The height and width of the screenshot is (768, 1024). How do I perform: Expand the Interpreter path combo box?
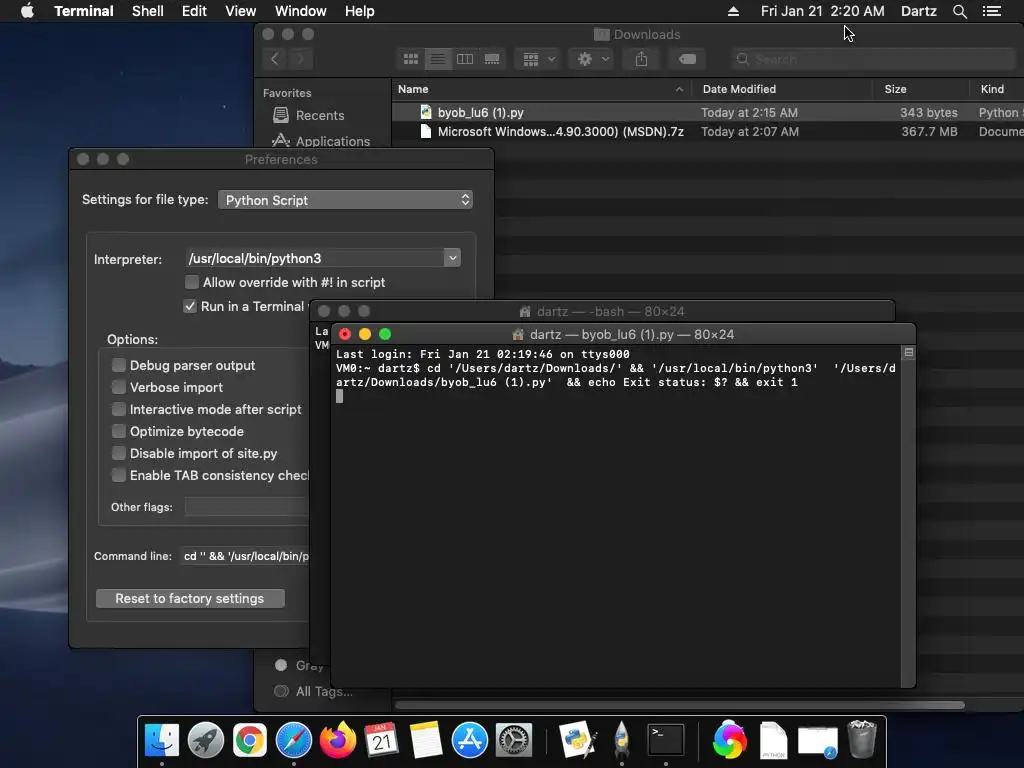click(x=452, y=258)
